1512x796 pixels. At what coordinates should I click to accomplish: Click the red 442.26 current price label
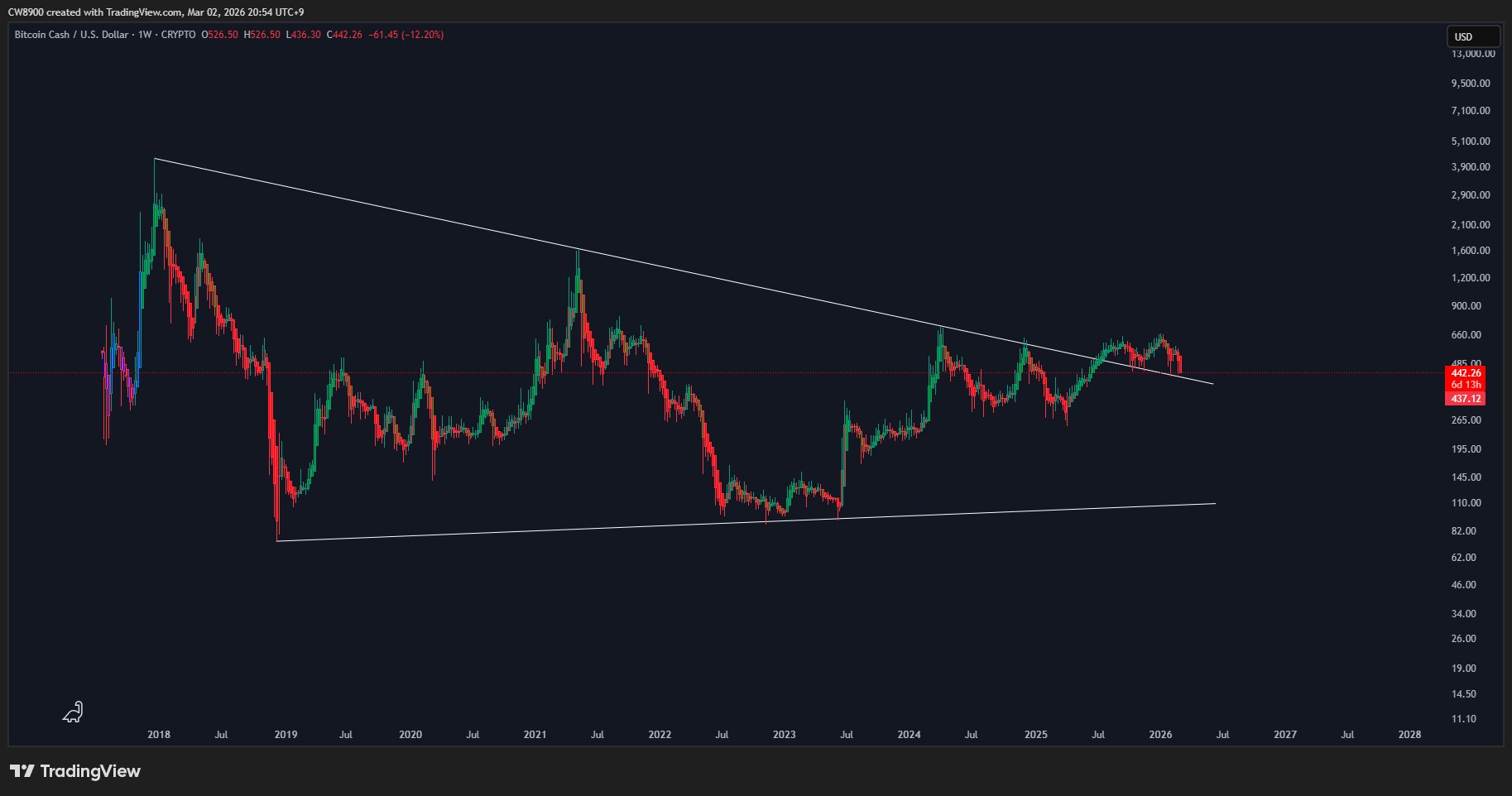(x=1466, y=373)
